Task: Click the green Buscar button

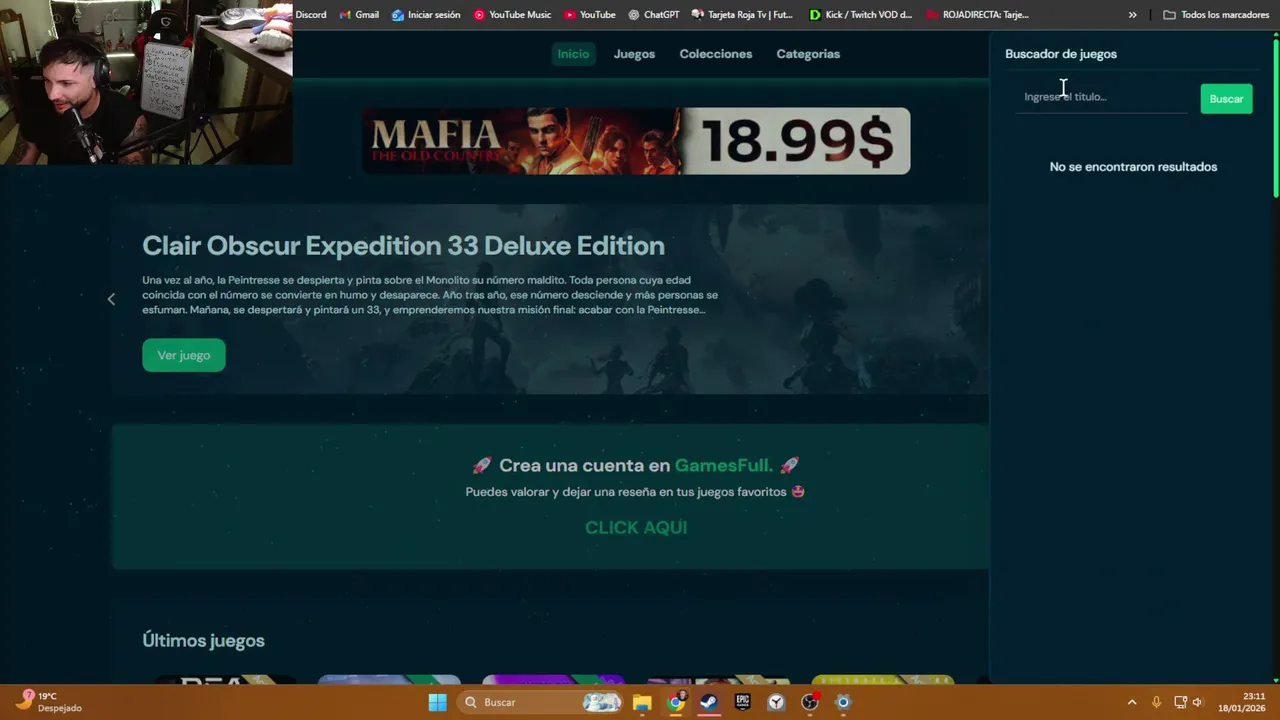Action: [x=1226, y=99]
